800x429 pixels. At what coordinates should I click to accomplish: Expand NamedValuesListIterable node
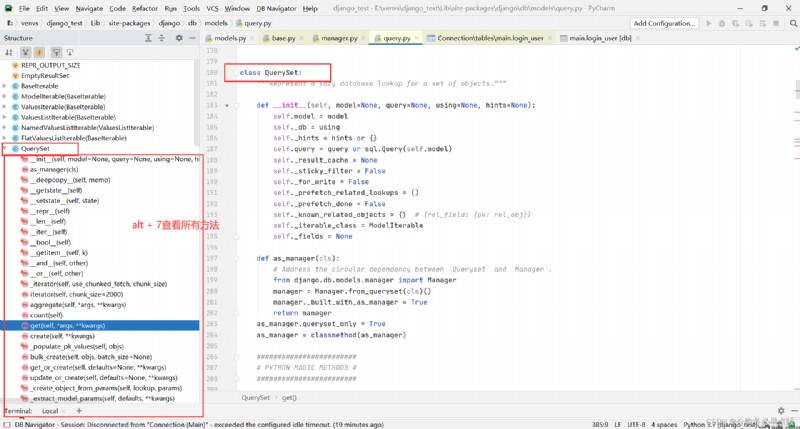5,128
